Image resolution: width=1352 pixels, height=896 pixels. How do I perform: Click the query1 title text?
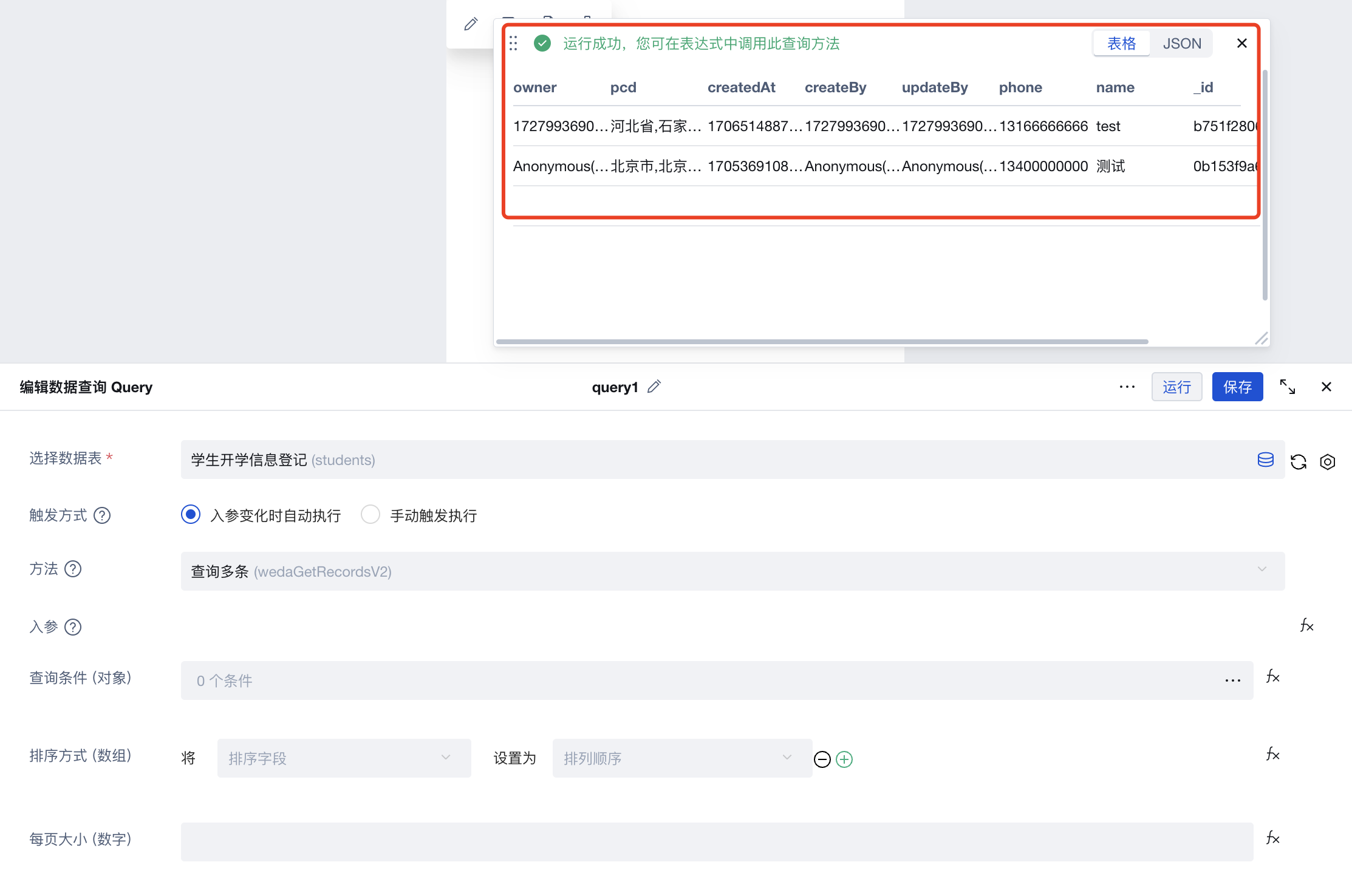[615, 387]
